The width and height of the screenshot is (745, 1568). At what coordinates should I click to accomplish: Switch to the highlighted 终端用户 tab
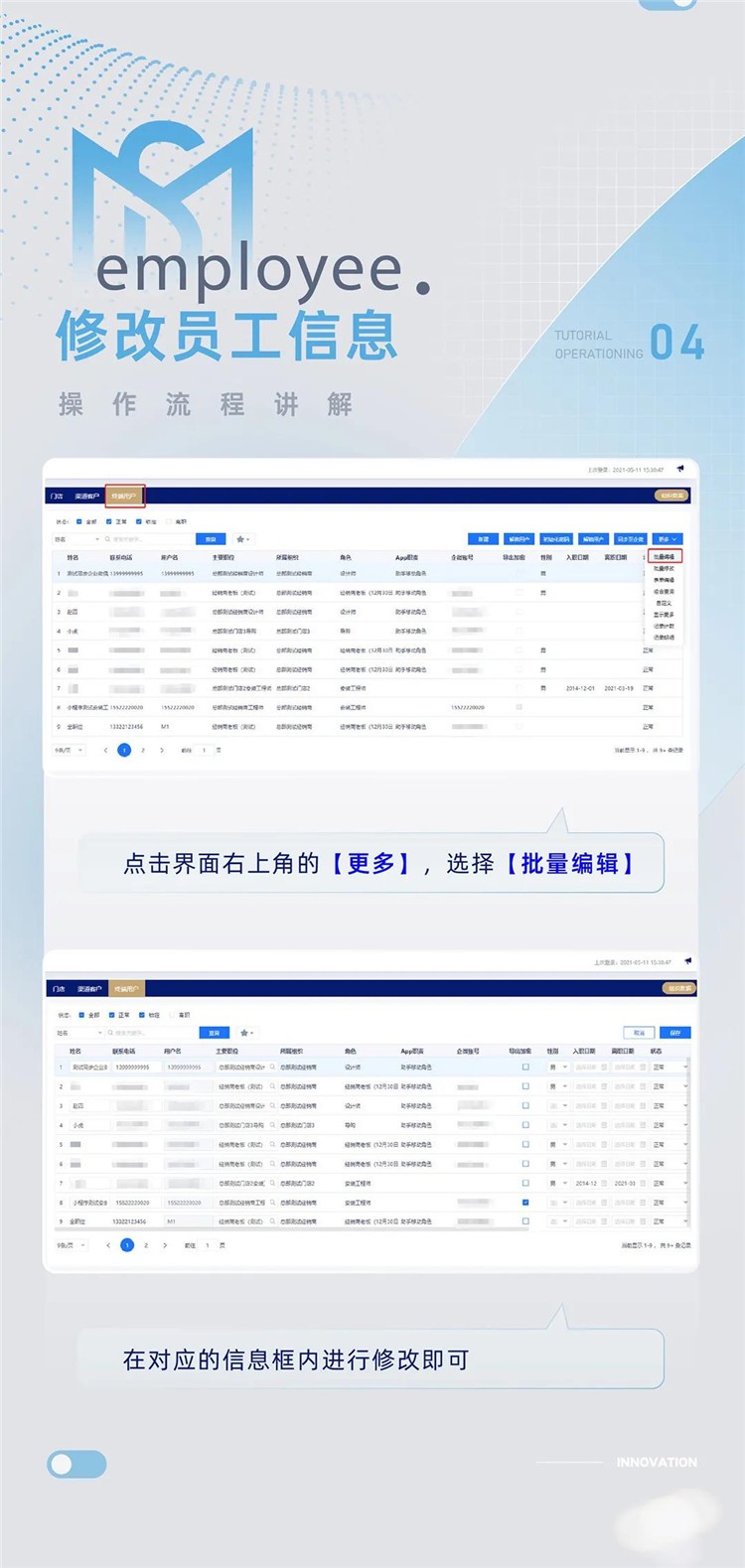(x=125, y=496)
